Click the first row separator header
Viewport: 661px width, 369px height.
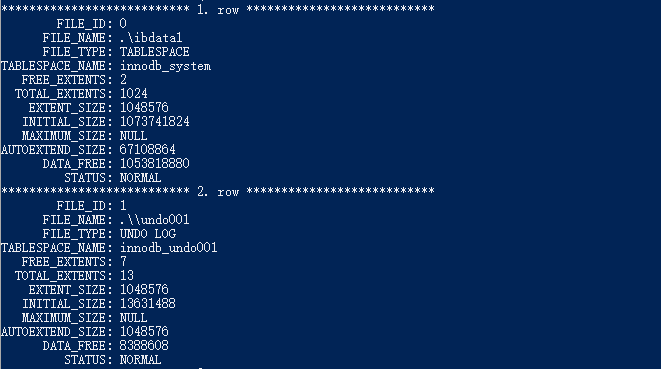tap(218, 9)
